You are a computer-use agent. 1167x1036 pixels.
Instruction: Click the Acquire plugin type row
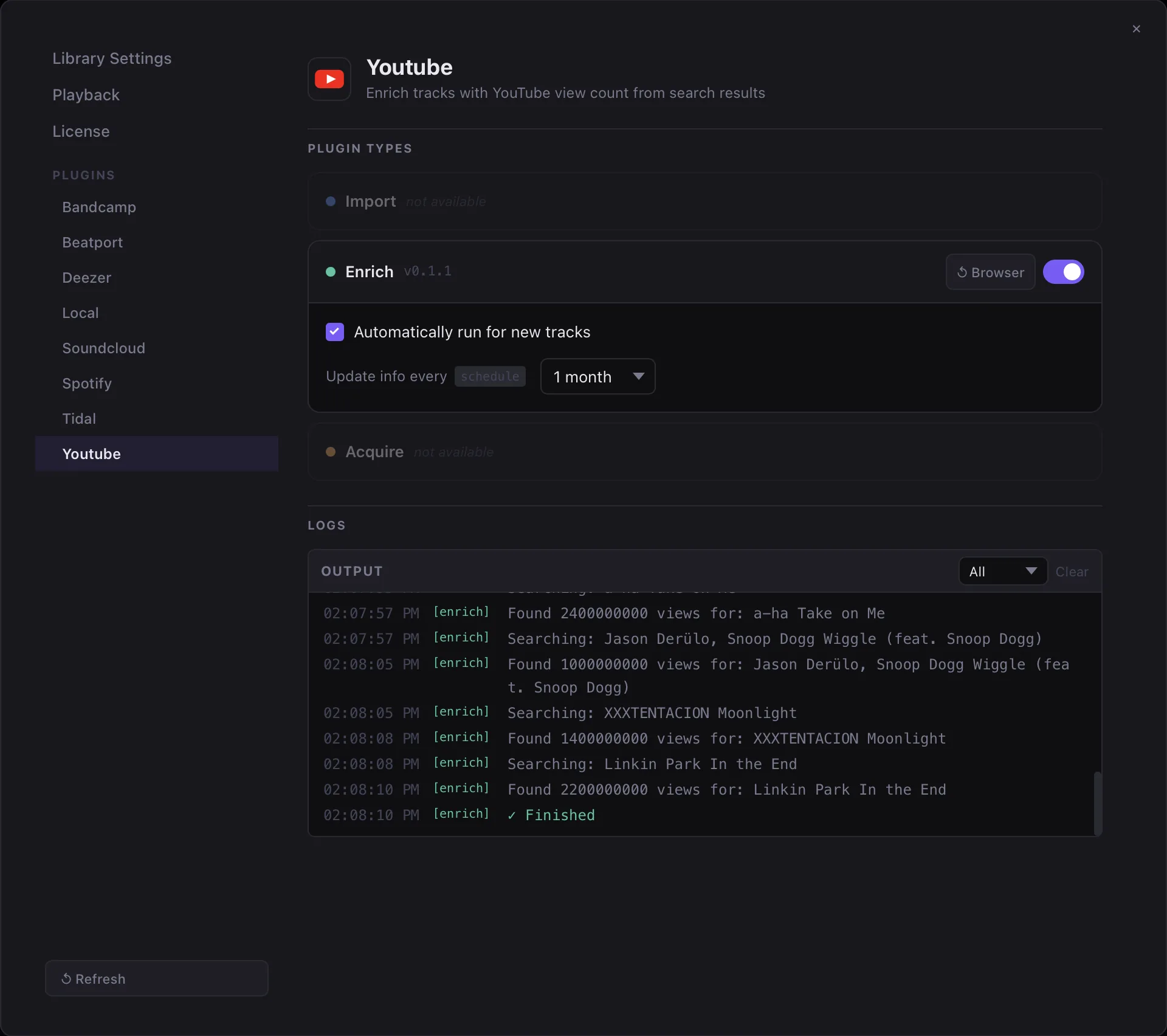point(704,452)
